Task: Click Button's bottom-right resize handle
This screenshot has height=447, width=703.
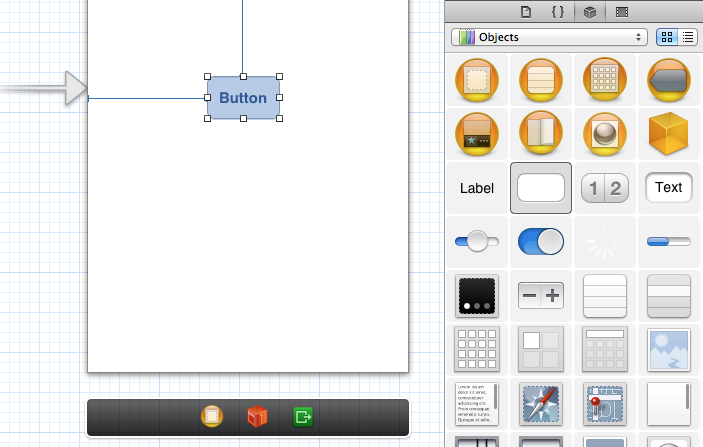Action: [x=280, y=118]
